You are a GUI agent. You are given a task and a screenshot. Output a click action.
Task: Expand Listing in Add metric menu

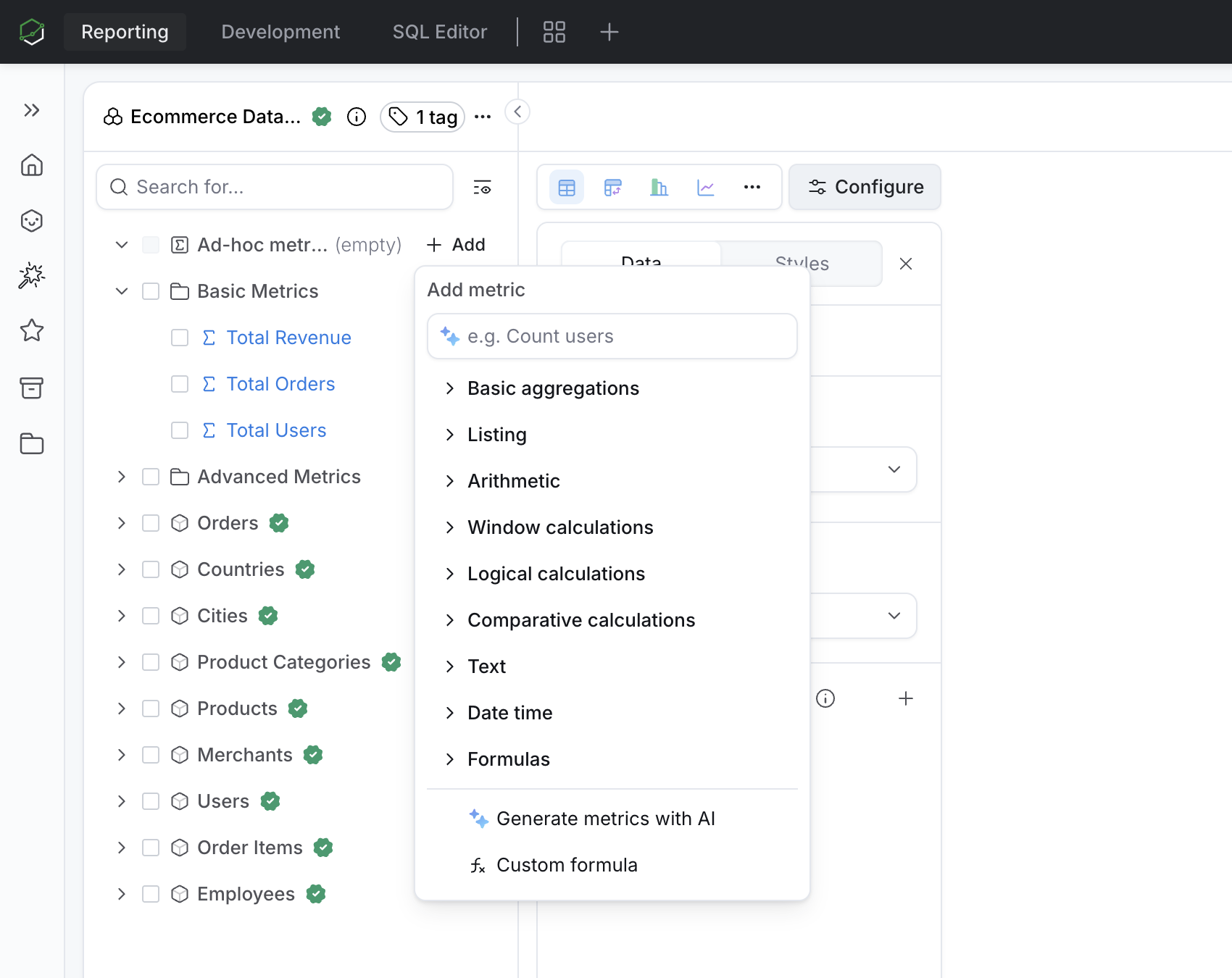pyautogui.click(x=612, y=435)
